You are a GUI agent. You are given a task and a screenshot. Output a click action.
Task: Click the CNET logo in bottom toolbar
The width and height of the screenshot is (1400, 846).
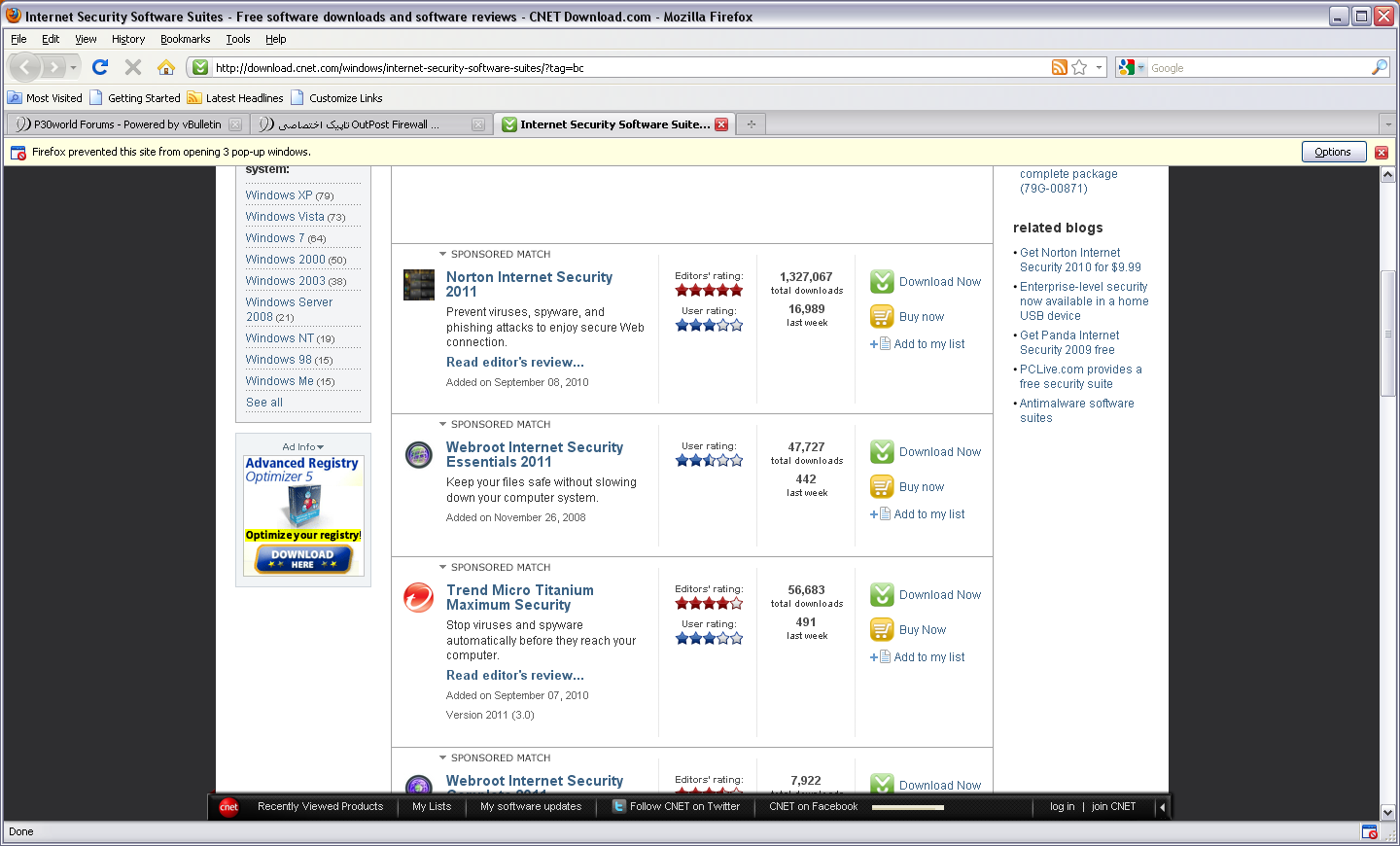click(228, 806)
